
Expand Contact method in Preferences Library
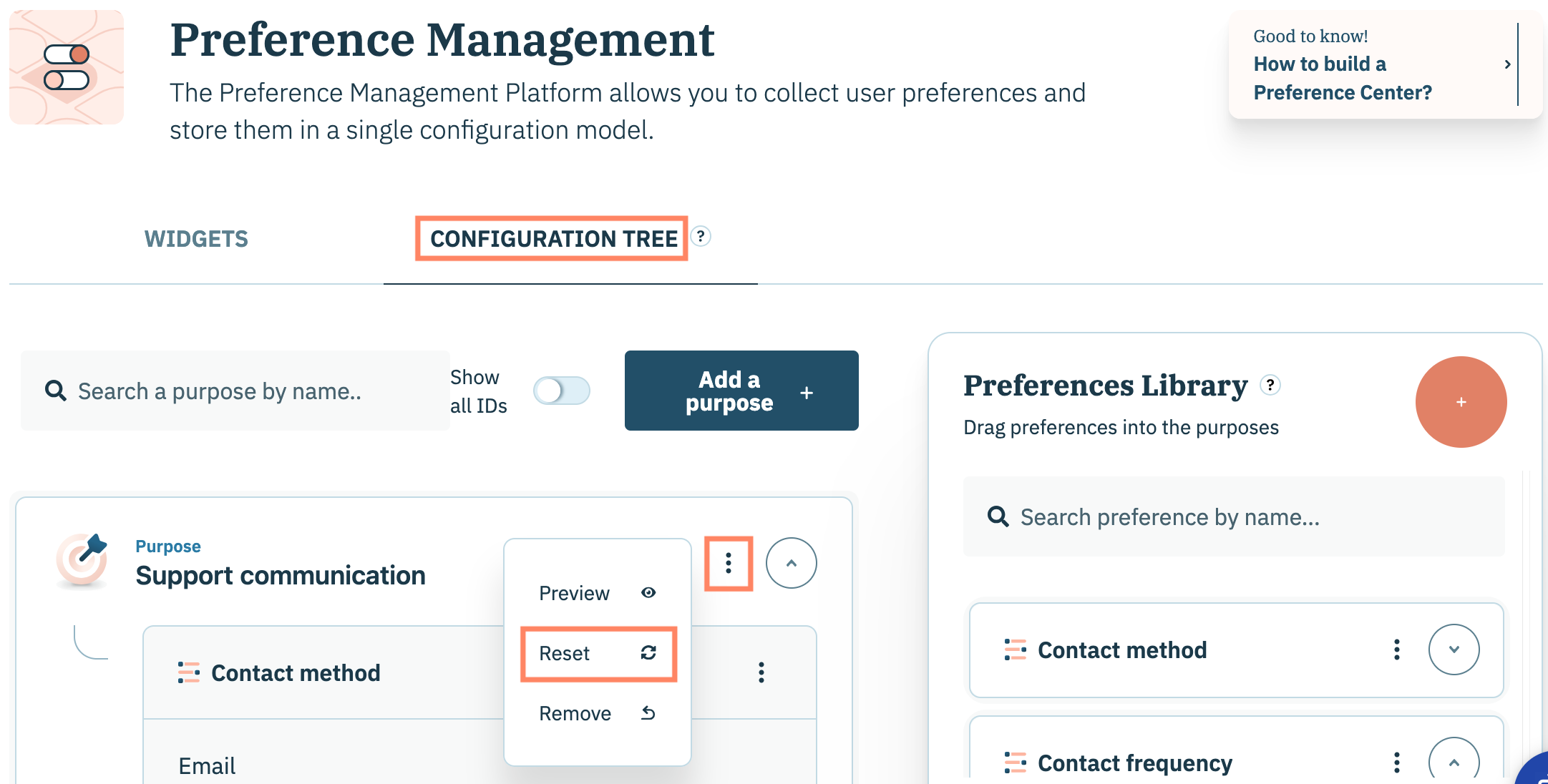(1454, 650)
